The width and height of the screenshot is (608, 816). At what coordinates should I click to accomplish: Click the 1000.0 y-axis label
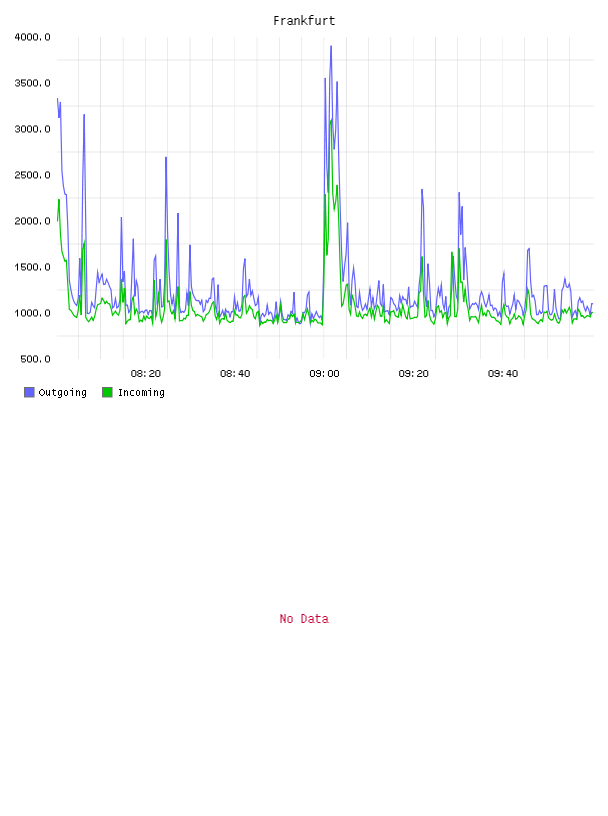point(33,313)
